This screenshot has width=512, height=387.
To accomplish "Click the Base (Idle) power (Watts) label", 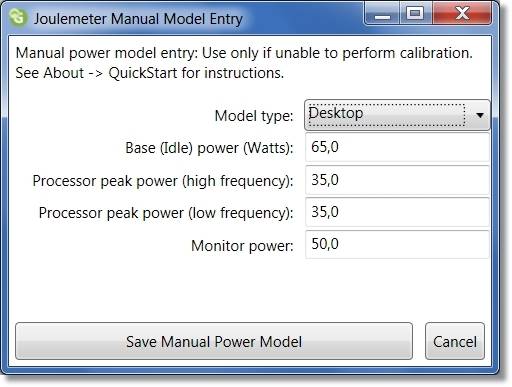I will click(209, 148).
